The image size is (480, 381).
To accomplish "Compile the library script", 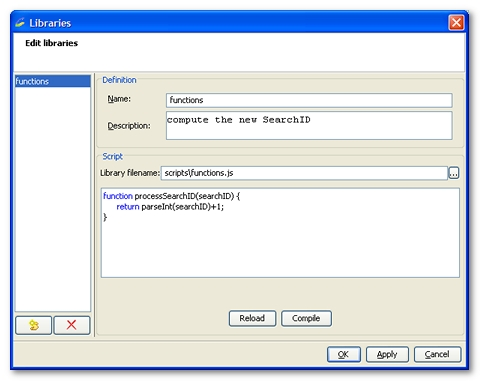I will (306, 318).
